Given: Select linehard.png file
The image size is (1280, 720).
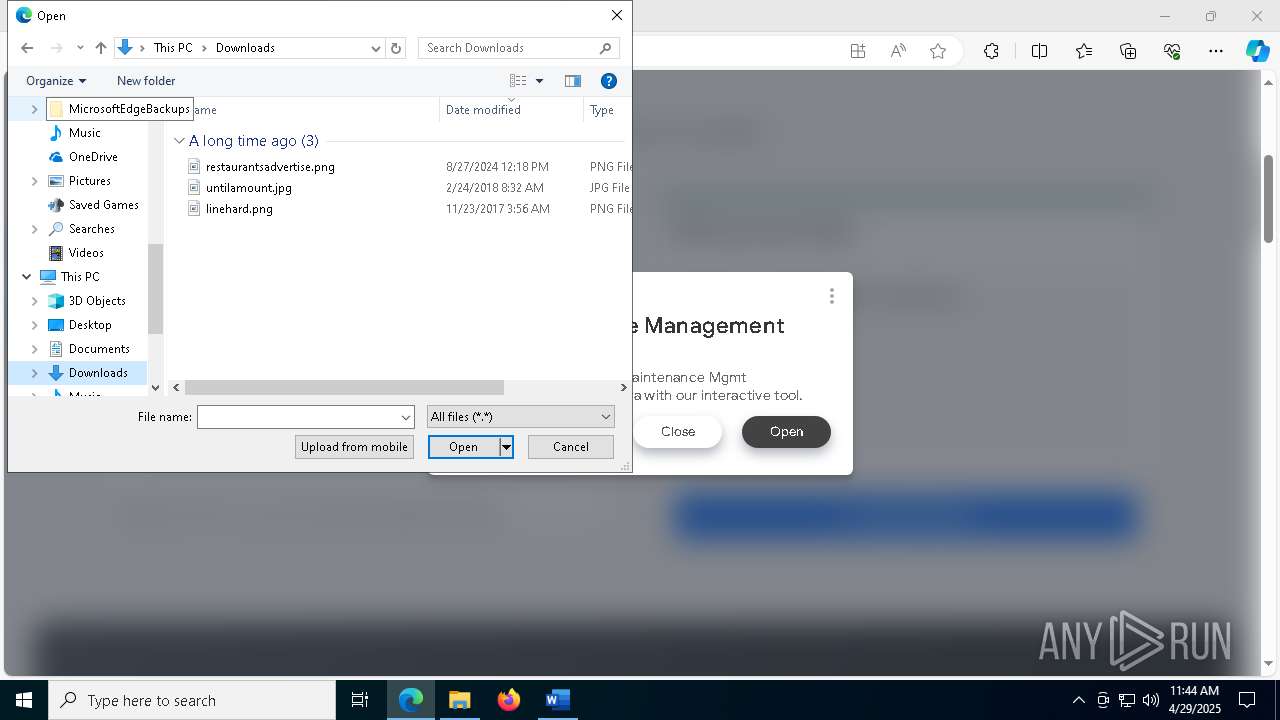Looking at the screenshot, I should pyautogui.click(x=239, y=209).
